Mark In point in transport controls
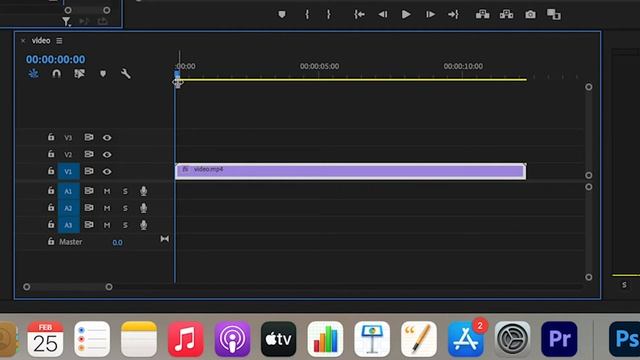640x360 pixels. (x=307, y=15)
